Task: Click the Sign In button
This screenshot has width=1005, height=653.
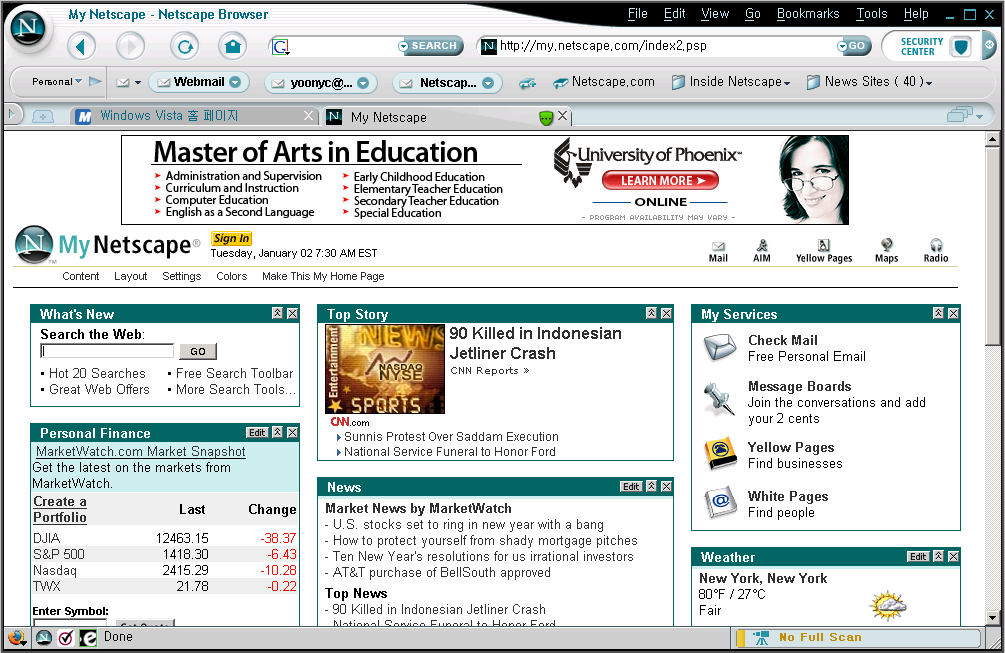Action: [x=231, y=238]
